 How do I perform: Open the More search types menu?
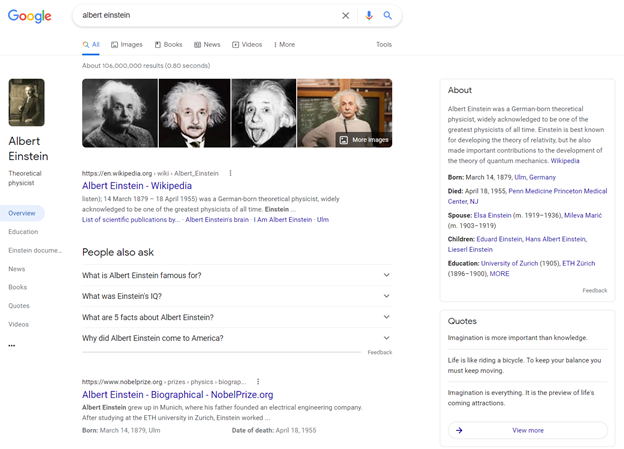click(x=285, y=45)
